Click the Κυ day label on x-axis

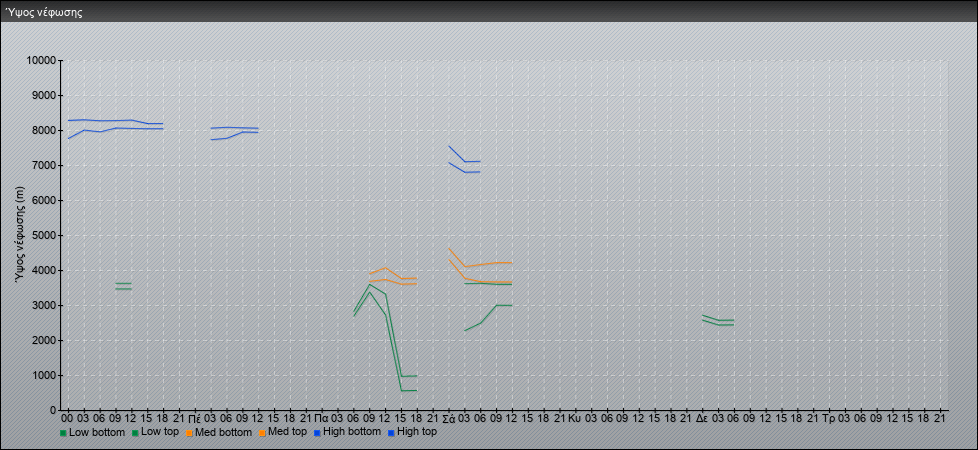(x=575, y=418)
